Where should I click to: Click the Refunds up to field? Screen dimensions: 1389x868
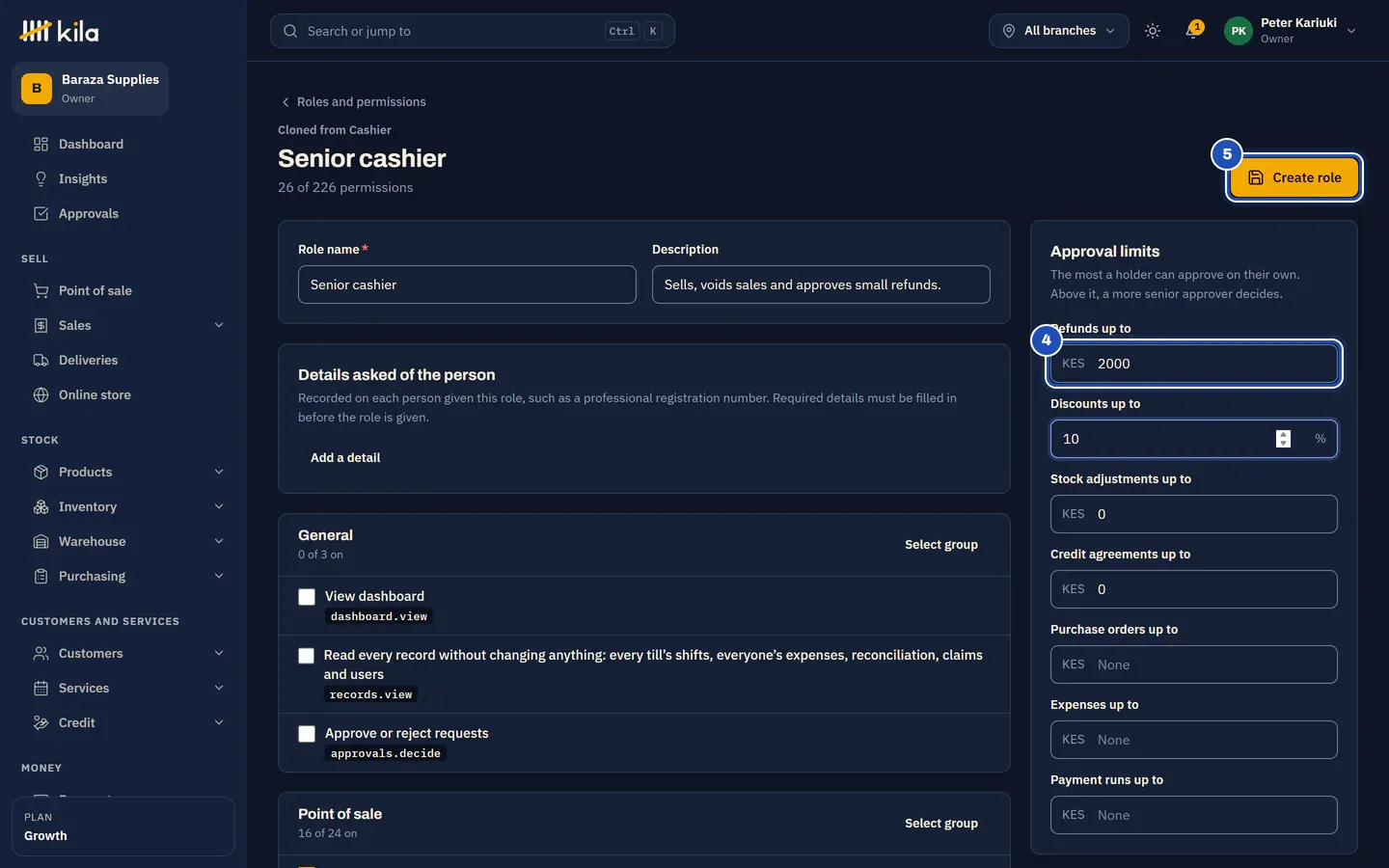click(x=1194, y=364)
